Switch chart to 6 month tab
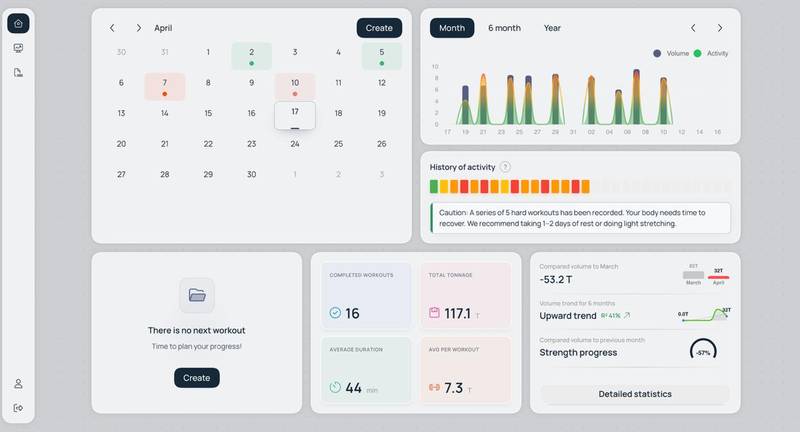 click(504, 28)
